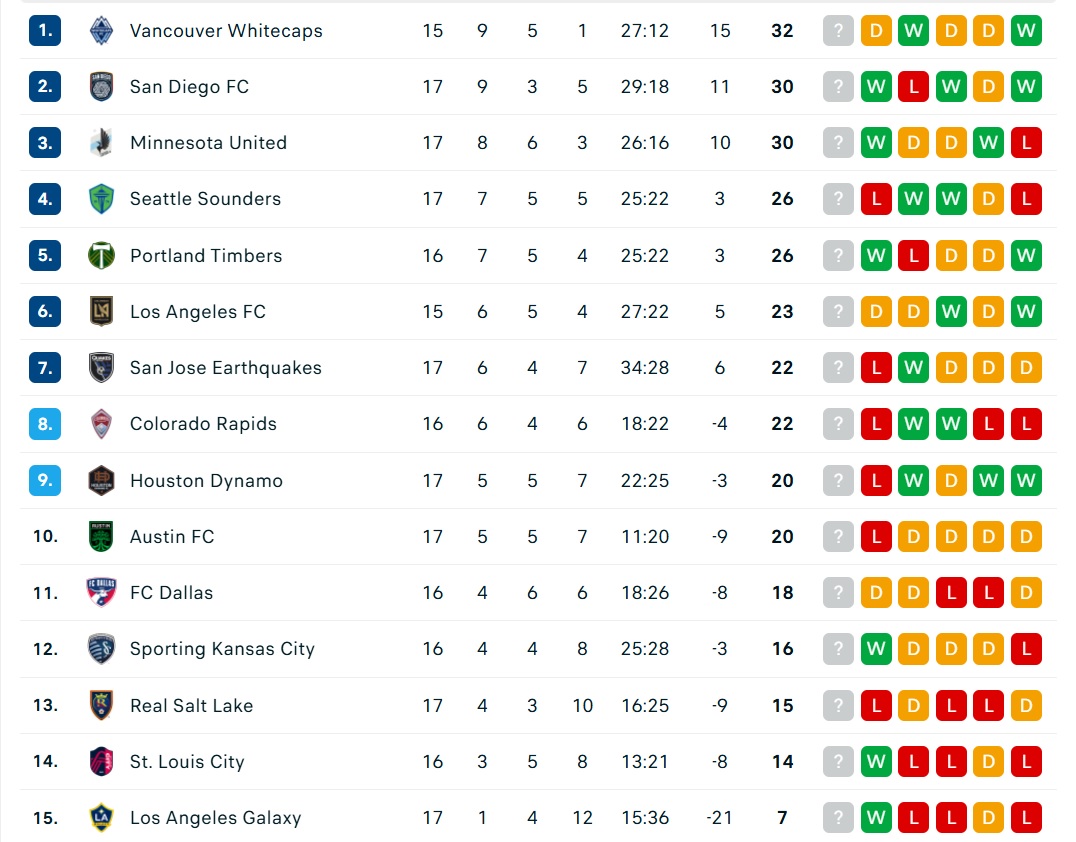The image size is (1076, 842).
Task: Click the FC Dallas crest icon
Action: [x=102, y=592]
